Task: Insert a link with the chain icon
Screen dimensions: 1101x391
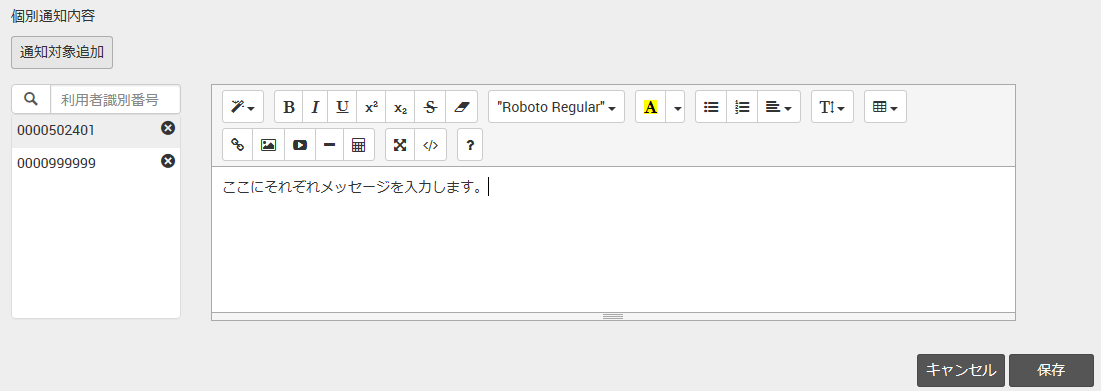Action: click(237, 145)
